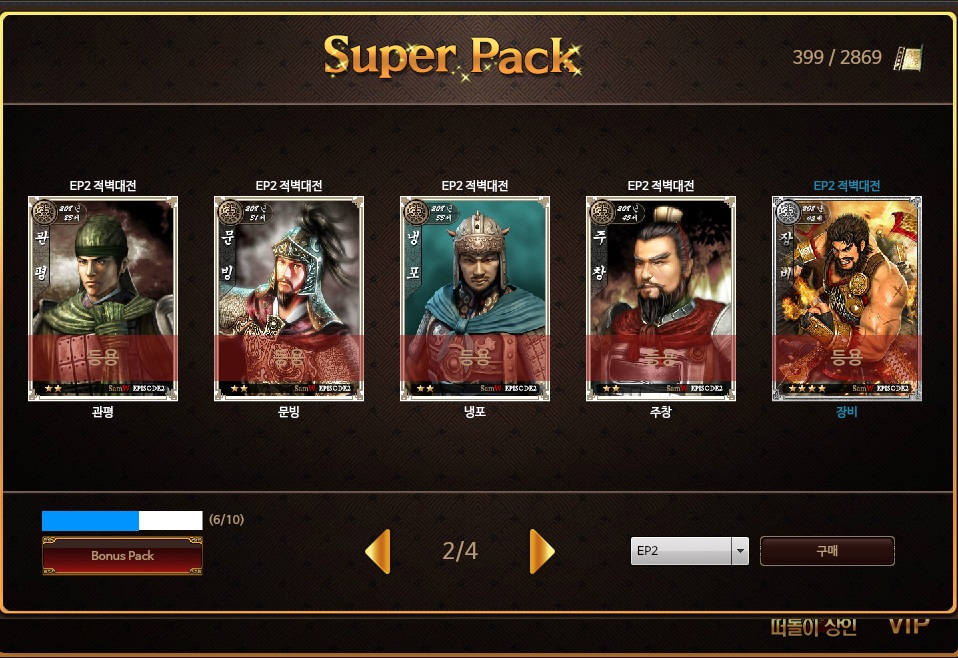Image resolution: width=958 pixels, height=658 pixels.
Task: Open the Bonus Pack button
Action: click(122, 556)
